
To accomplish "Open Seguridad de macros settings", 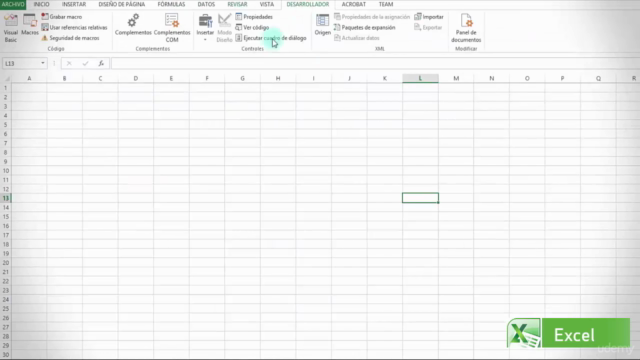I will [x=70, y=38].
